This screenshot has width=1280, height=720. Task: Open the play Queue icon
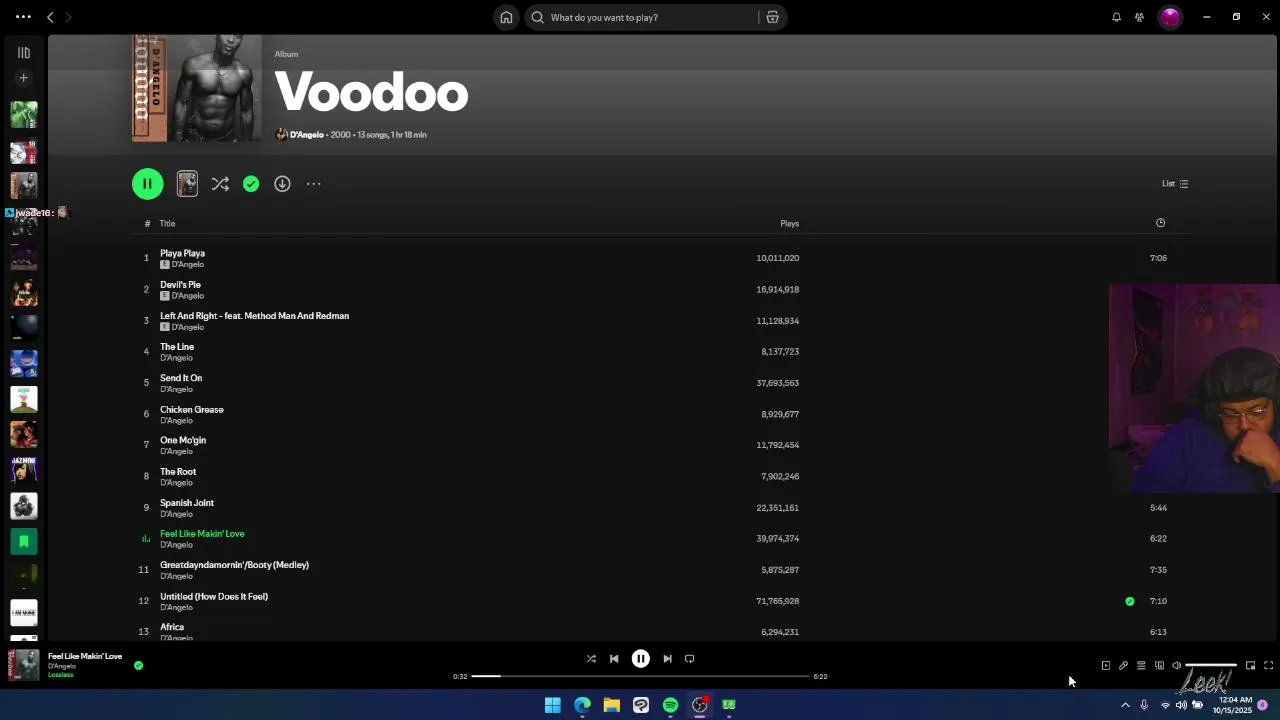tap(1141, 666)
